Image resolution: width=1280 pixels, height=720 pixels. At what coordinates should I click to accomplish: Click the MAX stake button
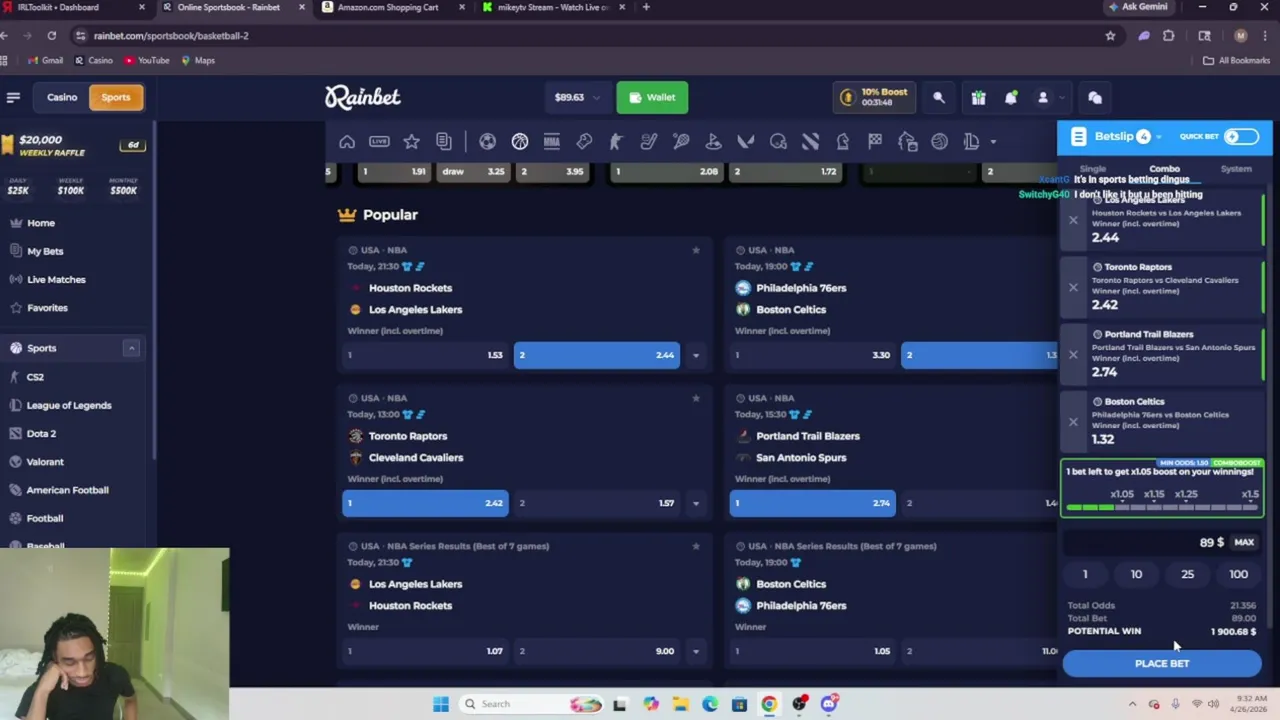coord(1244,542)
